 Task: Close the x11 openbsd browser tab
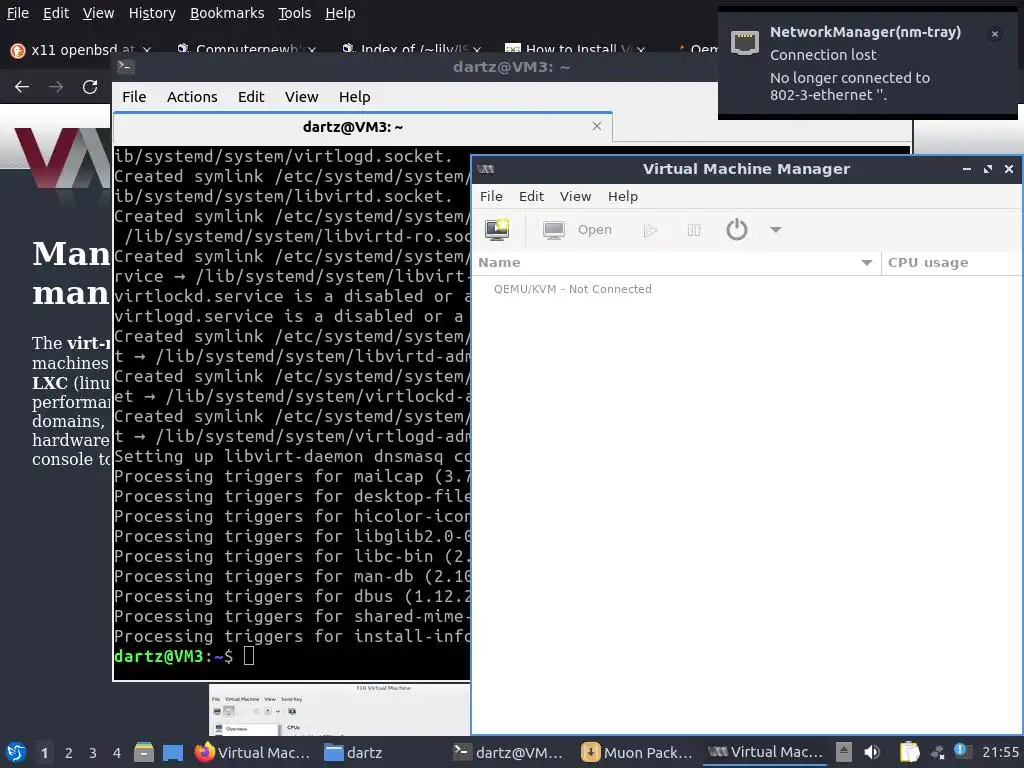click(x=147, y=50)
